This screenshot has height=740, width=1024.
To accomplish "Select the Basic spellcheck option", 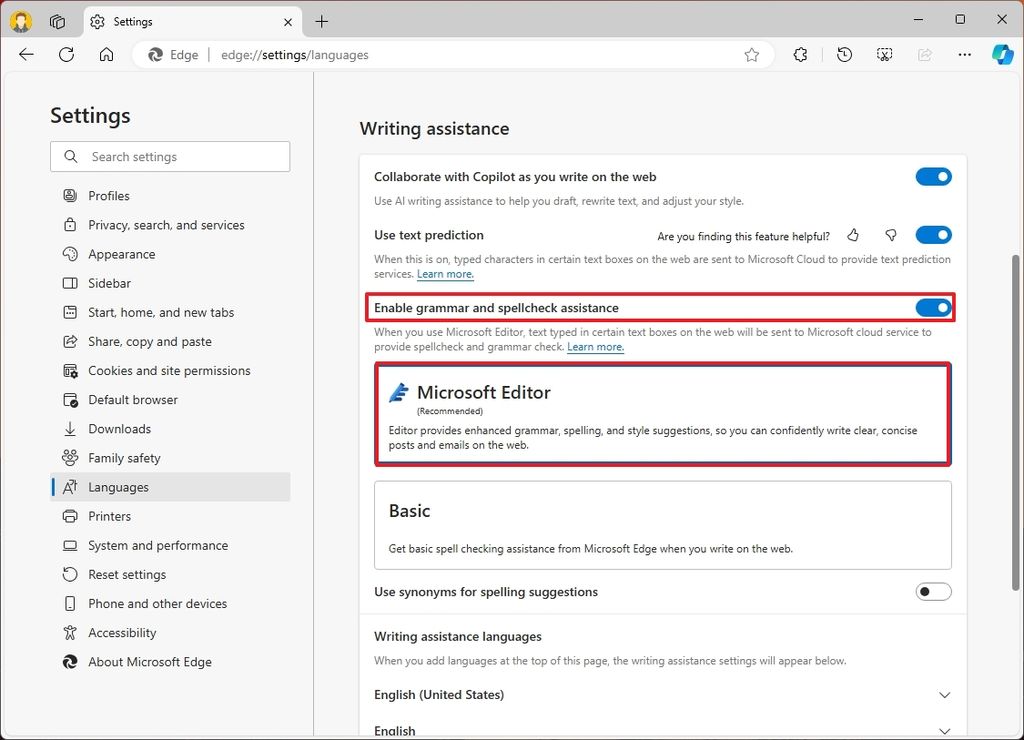I will pyautogui.click(x=662, y=524).
